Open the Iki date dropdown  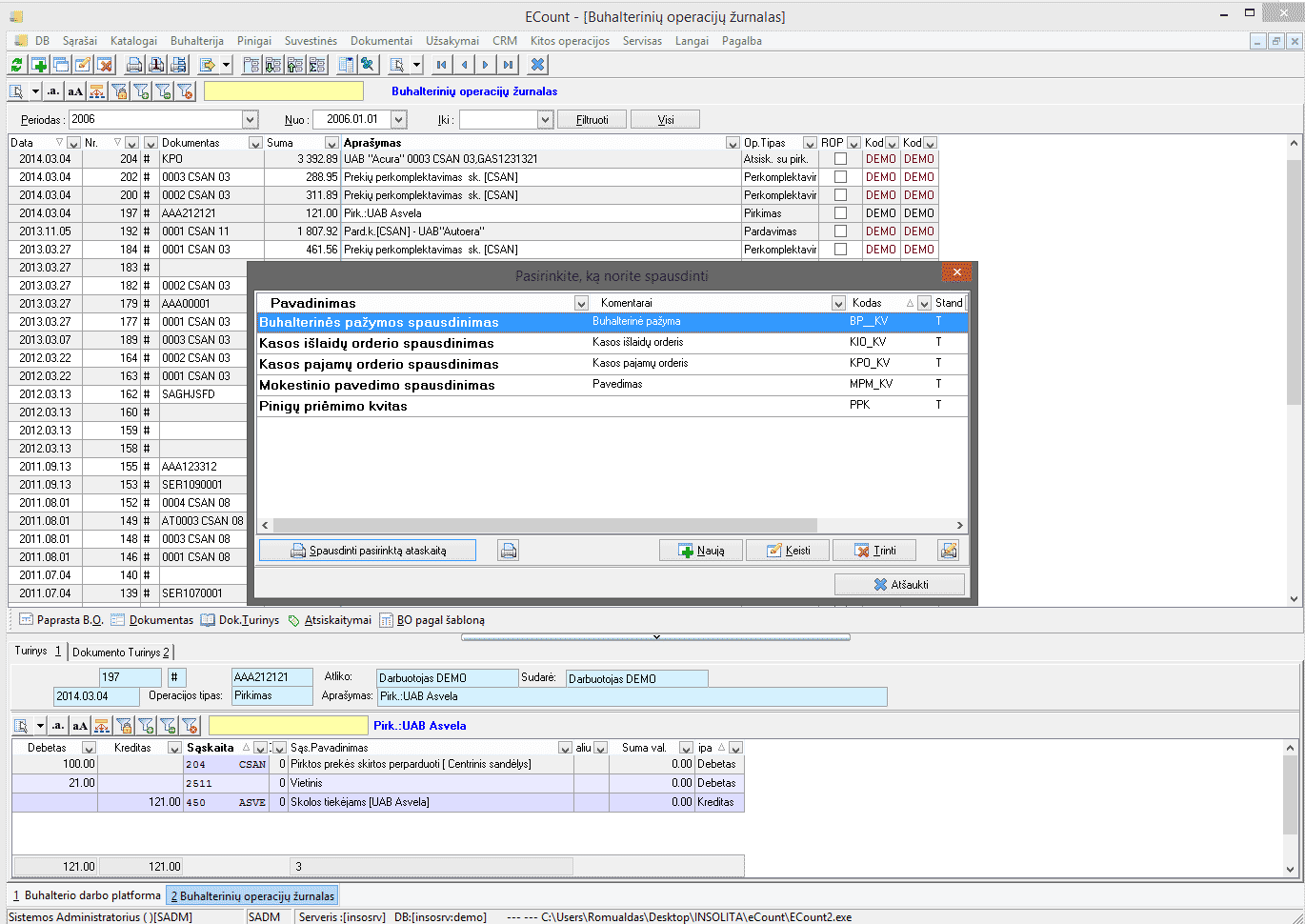pos(545,120)
